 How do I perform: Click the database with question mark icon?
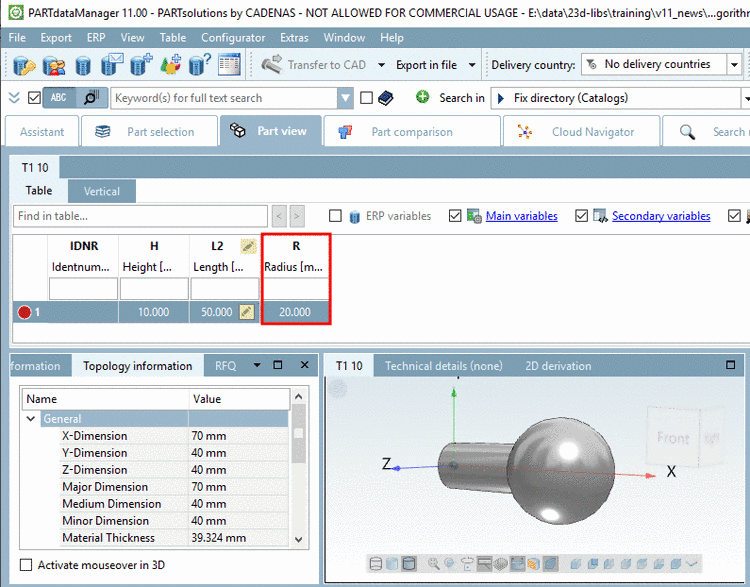point(200,65)
